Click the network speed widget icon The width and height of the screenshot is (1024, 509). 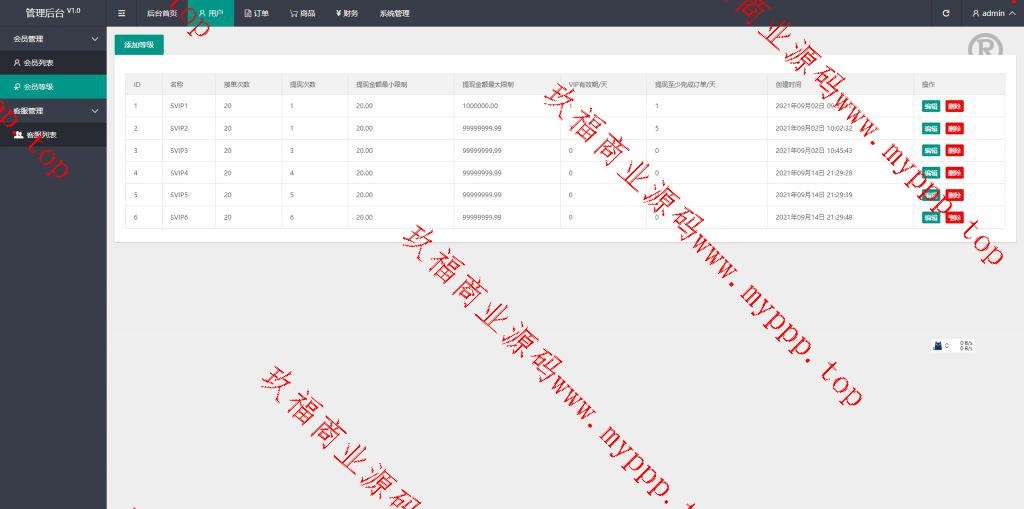click(x=938, y=346)
